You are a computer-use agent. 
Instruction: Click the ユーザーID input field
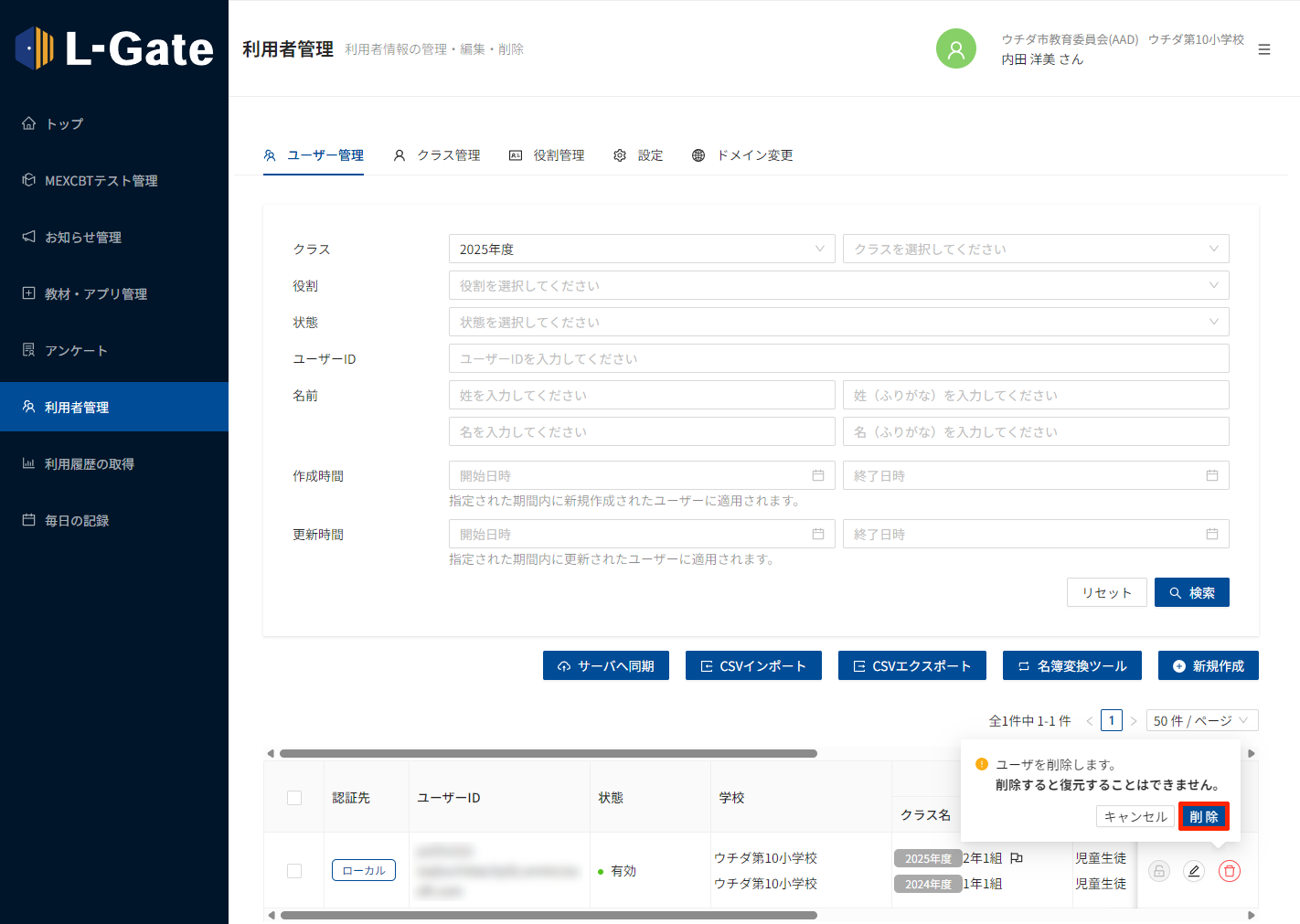click(837, 358)
